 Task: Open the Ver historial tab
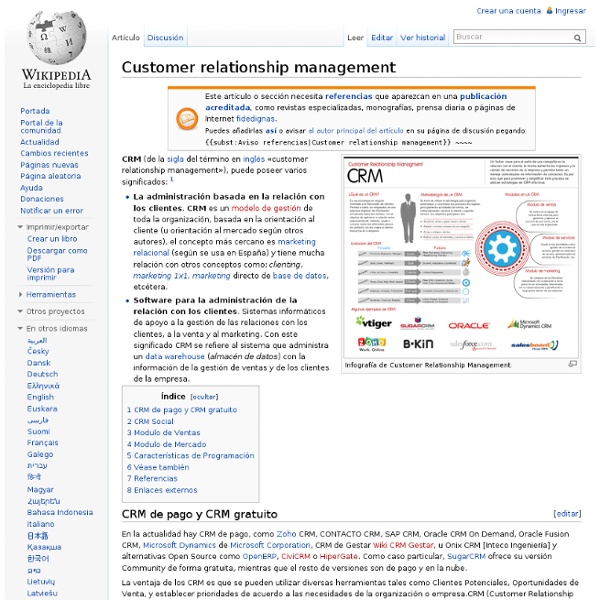pyautogui.click(x=422, y=38)
